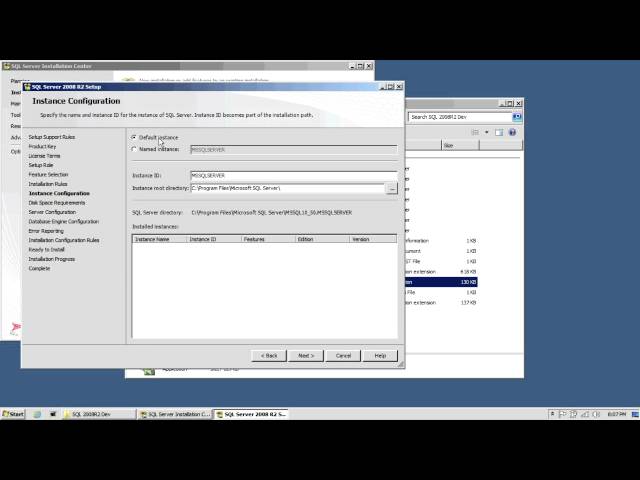Select the Installation Configuration Rules step
Image resolution: width=640 pixels, height=480 pixels.
[64, 240]
